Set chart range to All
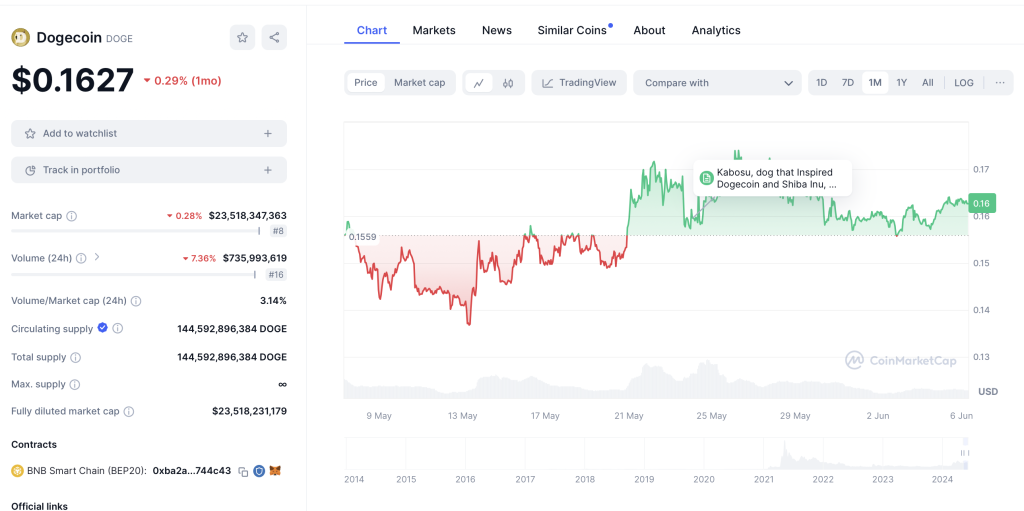Viewport: 1024px width, 511px height. [x=927, y=83]
